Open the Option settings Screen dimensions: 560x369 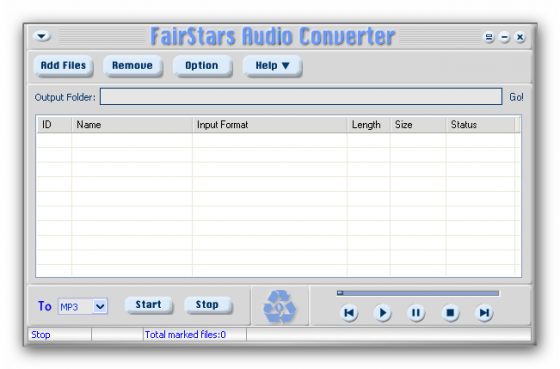(202, 66)
